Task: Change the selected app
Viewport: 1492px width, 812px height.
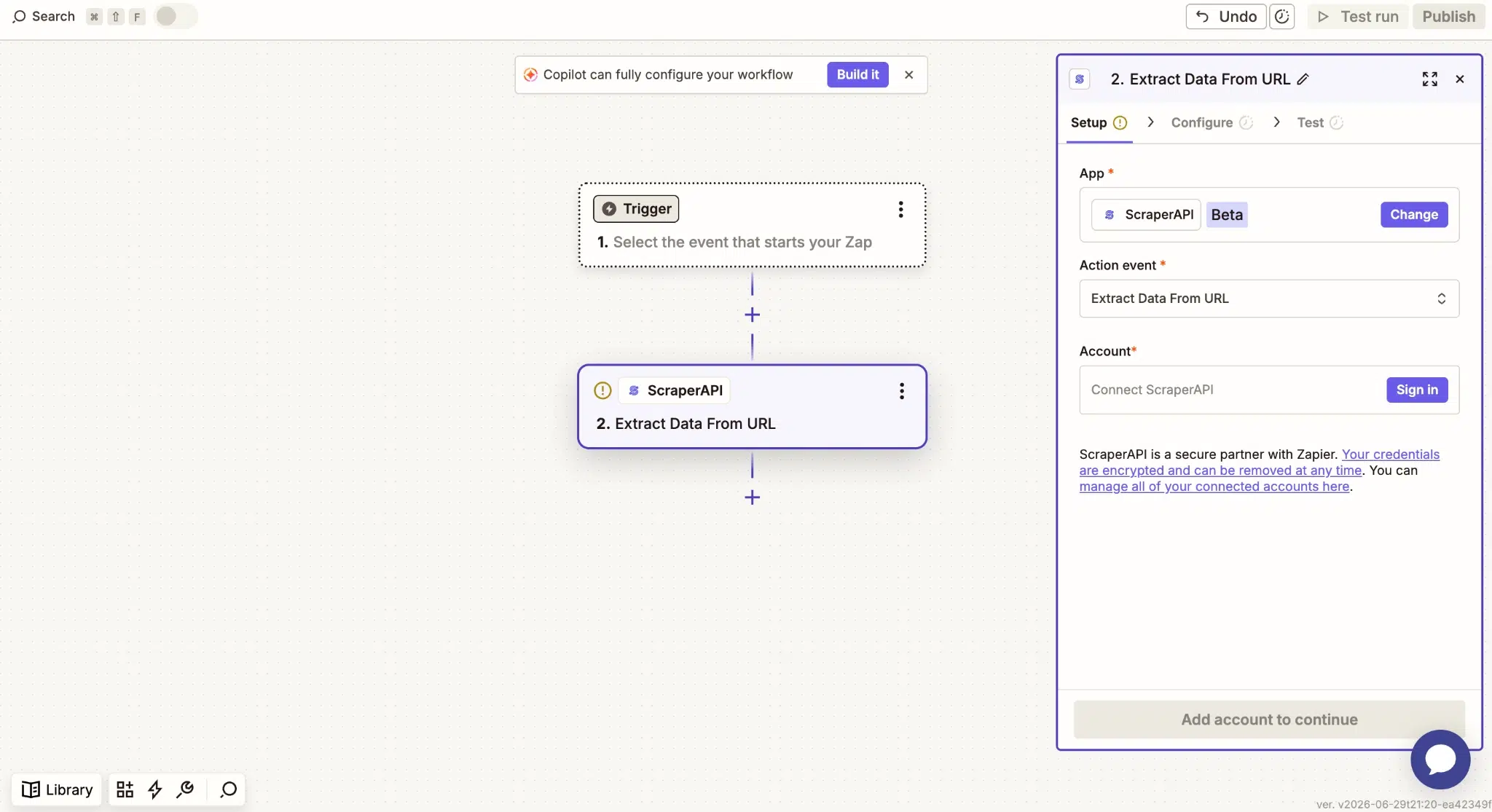Action: (1414, 215)
